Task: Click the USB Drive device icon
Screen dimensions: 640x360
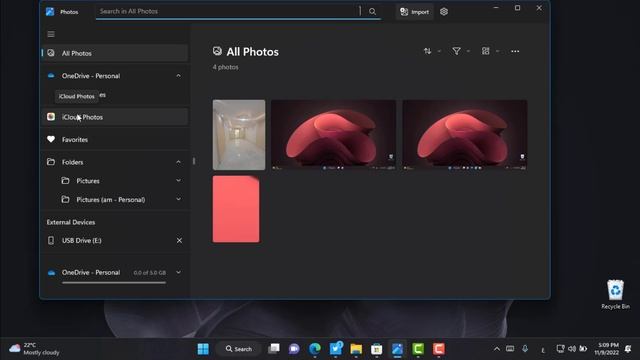Action: tap(51, 240)
